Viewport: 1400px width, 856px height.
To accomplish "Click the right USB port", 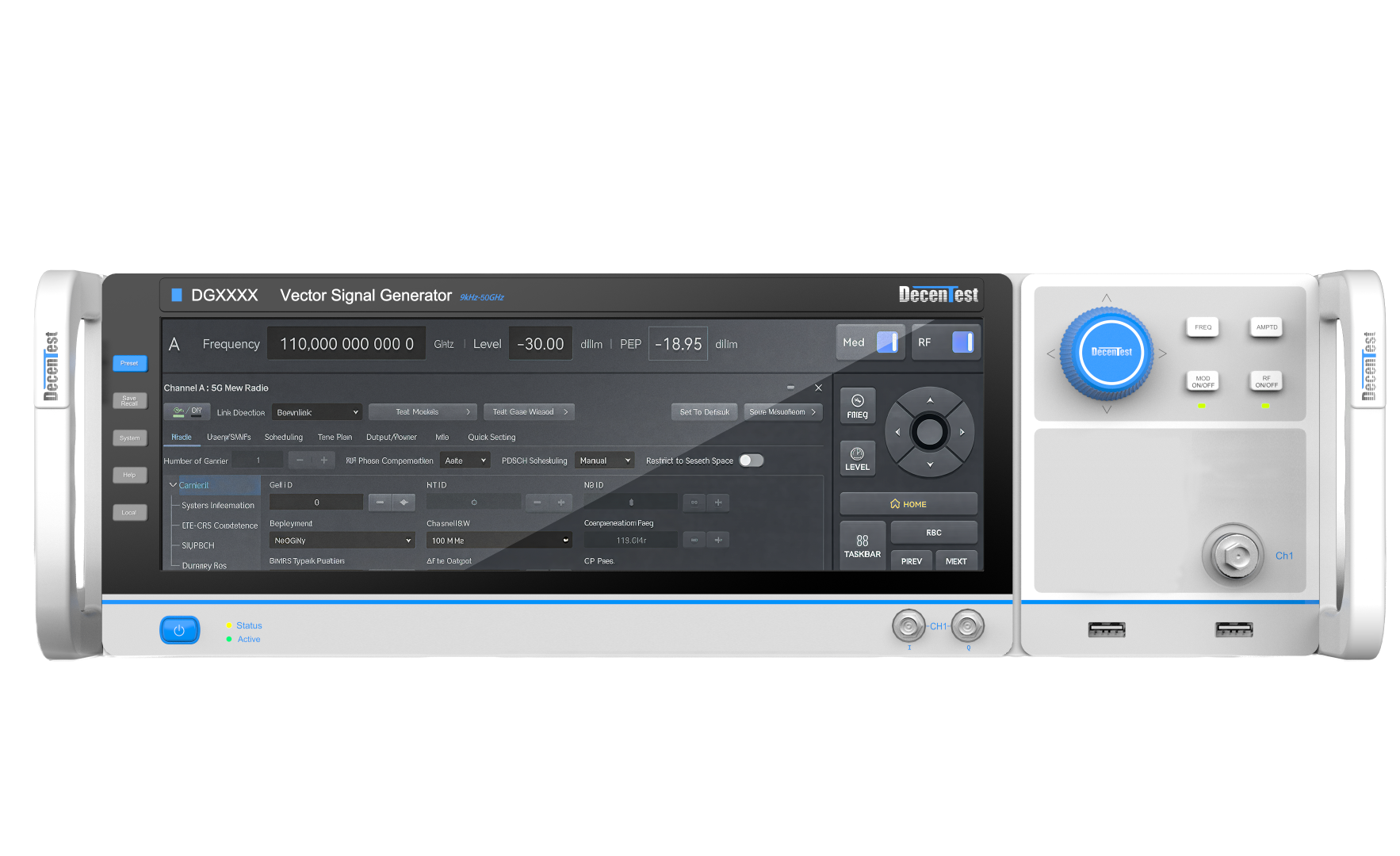I will [x=1234, y=629].
